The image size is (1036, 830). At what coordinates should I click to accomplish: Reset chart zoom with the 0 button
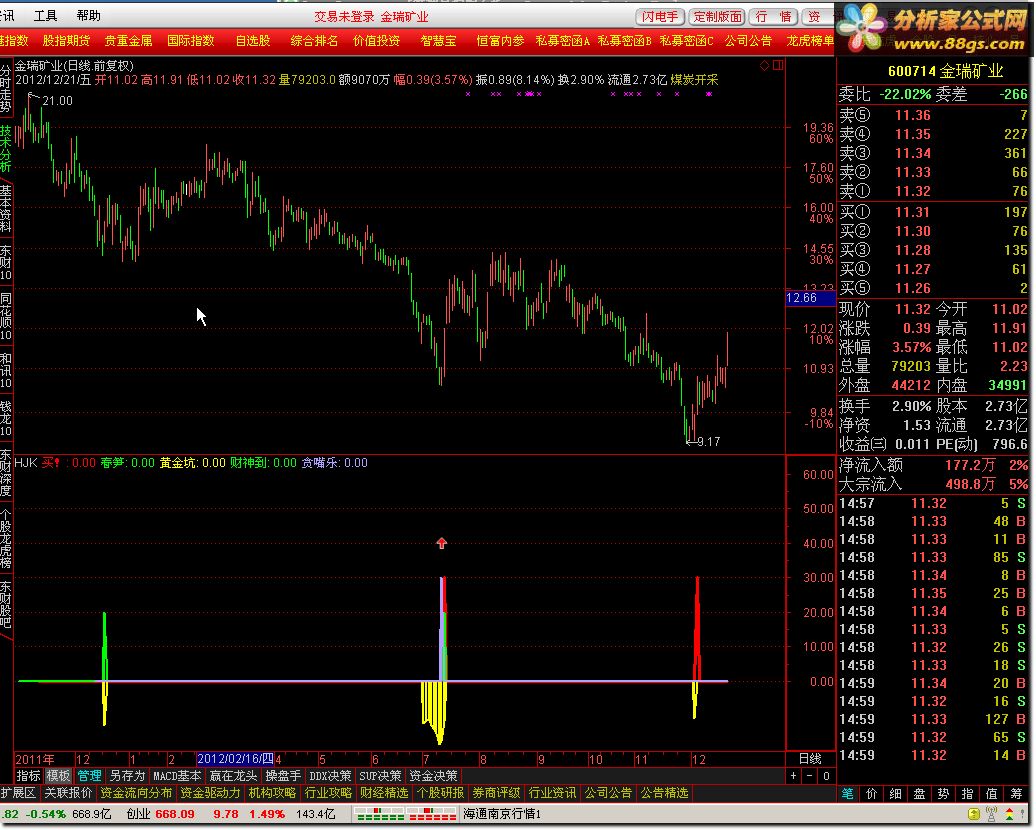pos(826,776)
